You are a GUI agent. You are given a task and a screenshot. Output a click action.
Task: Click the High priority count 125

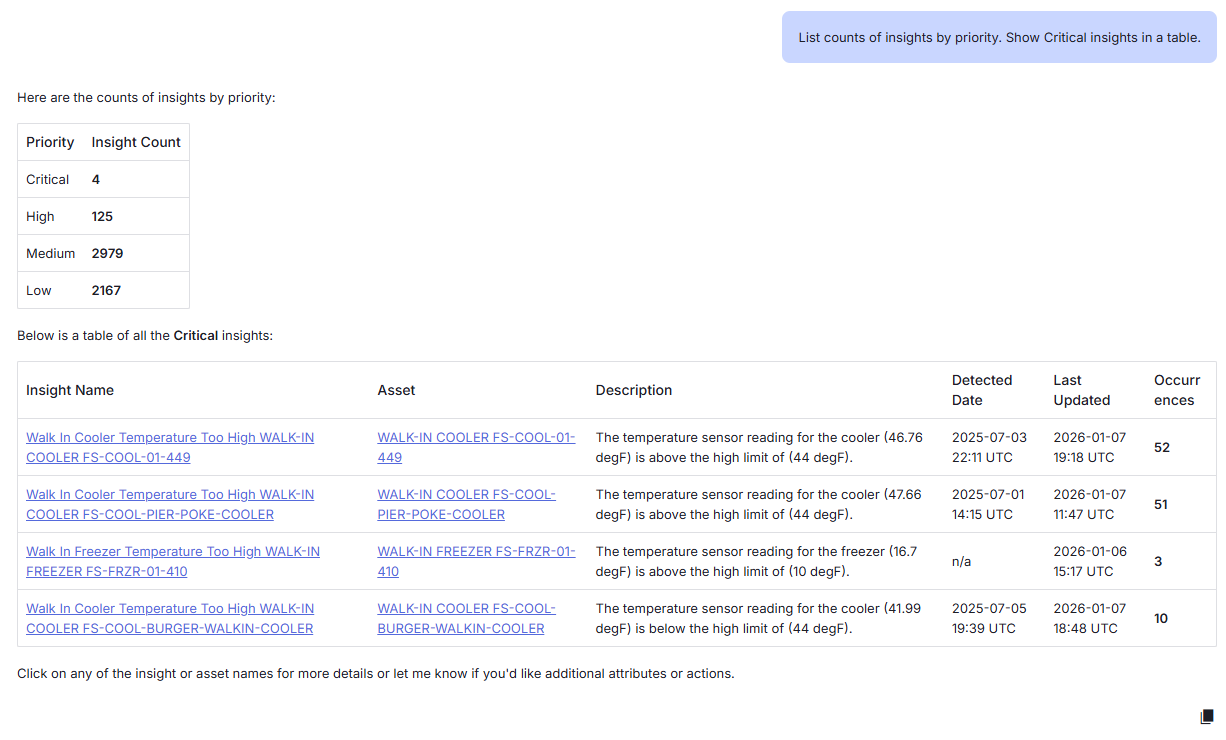(102, 216)
